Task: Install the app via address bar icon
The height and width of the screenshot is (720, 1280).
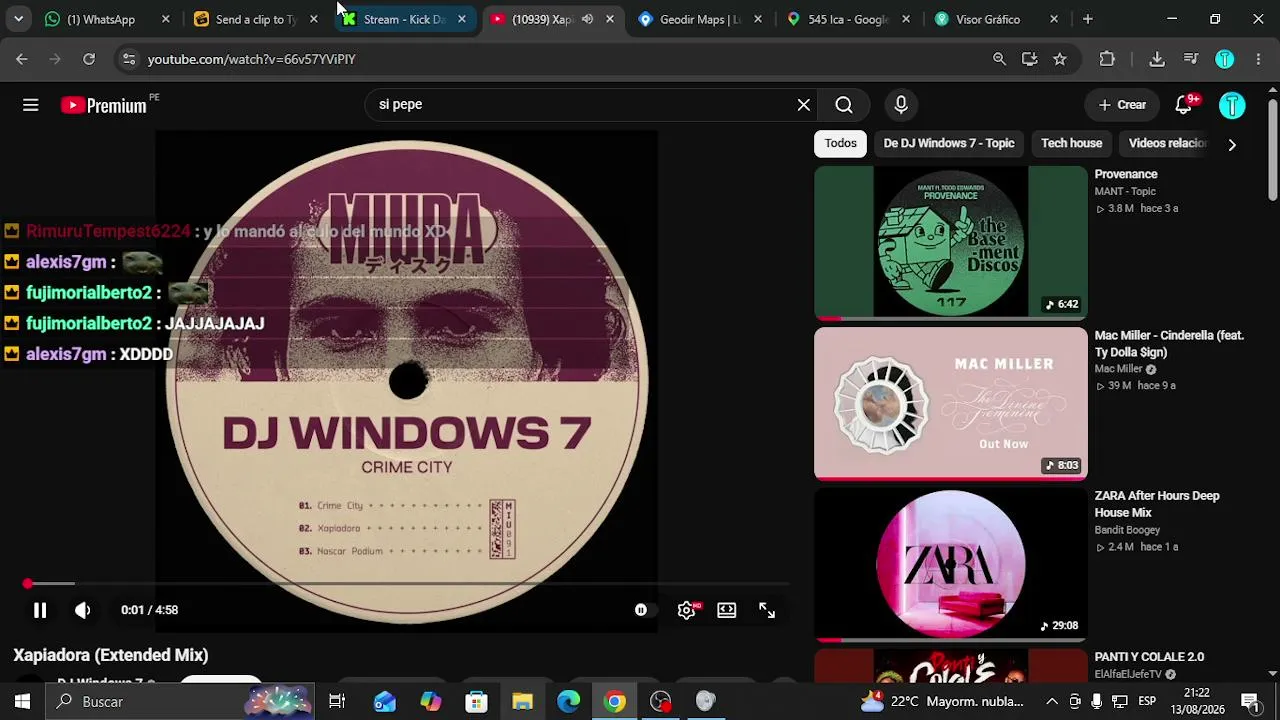Action: click(1030, 59)
